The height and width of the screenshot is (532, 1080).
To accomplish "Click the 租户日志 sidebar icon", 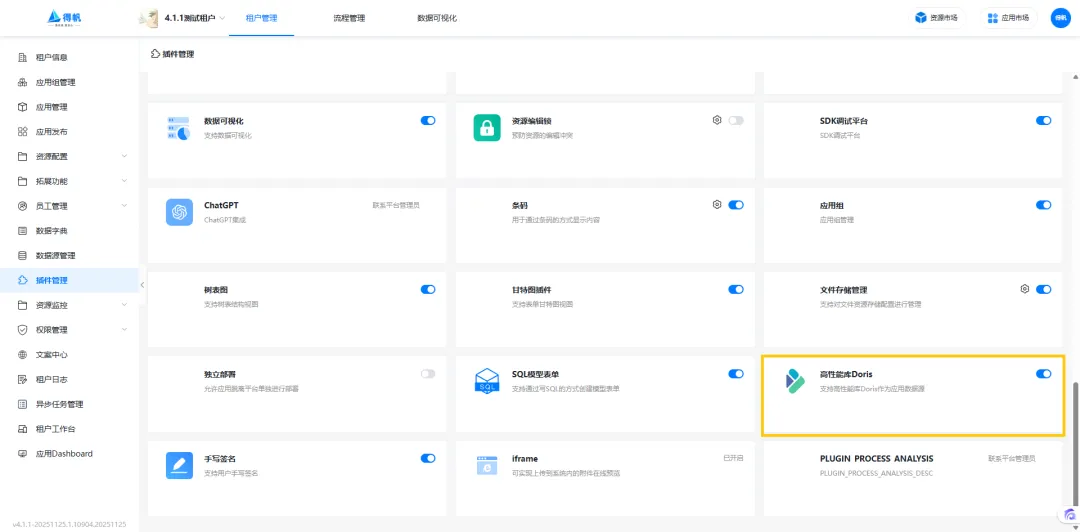I will [x=22, y=380].
